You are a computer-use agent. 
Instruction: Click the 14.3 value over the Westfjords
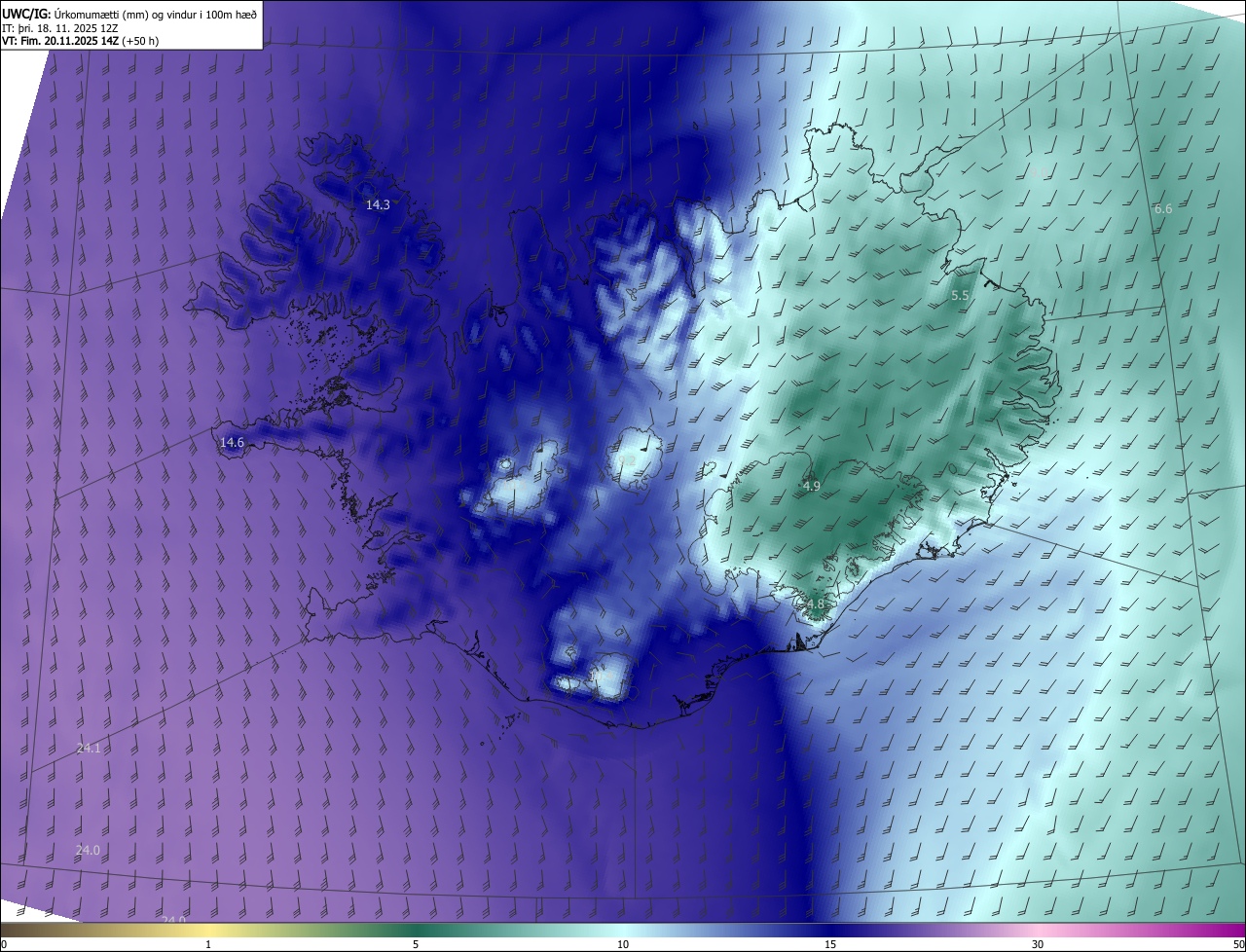pyautogui.click(x=378, y=205)
